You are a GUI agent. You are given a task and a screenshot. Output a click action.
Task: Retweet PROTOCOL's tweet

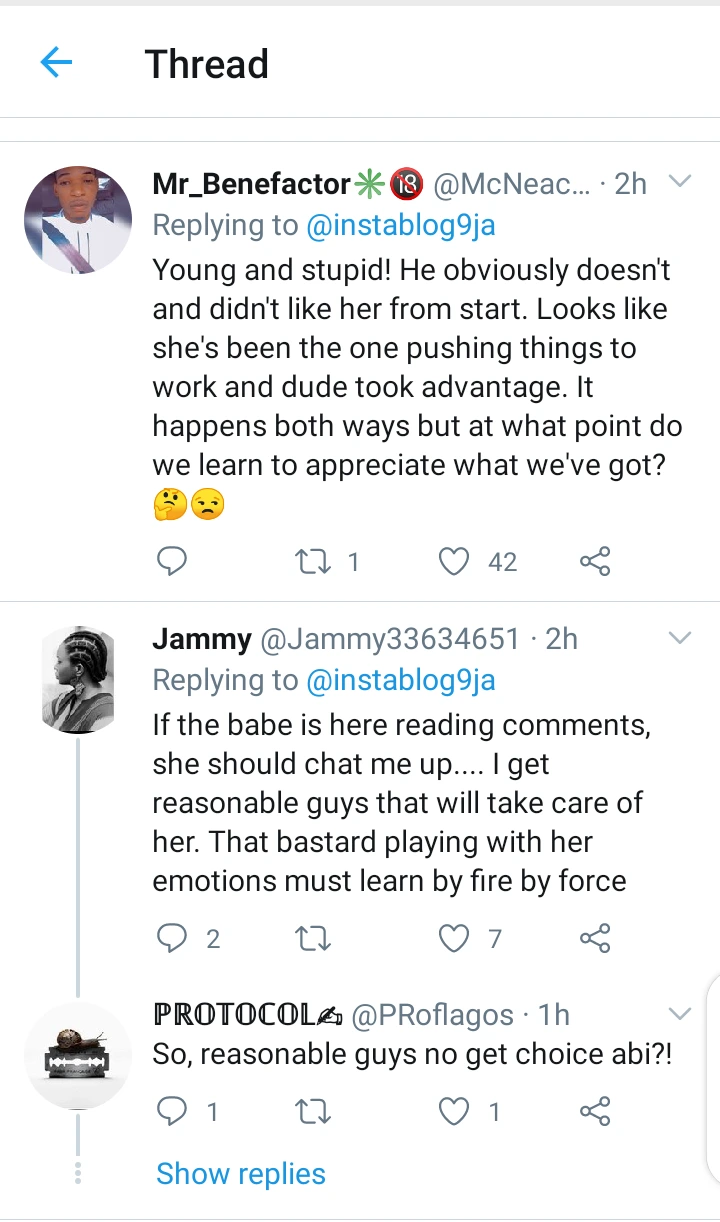pyautogui.click(x=312, y=1111)
